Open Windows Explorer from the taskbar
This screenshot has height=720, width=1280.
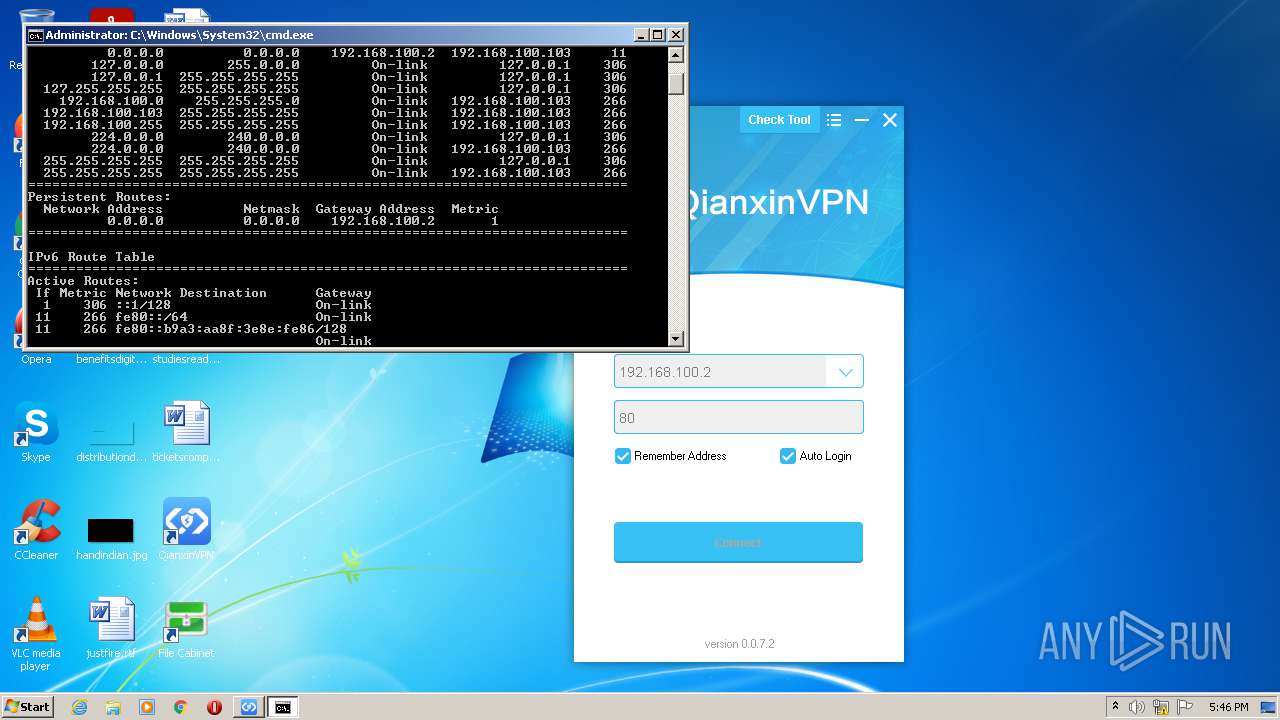(x=113, y=707)
